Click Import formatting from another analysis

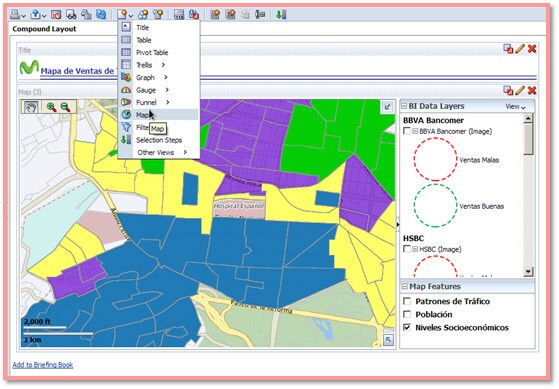click(194, 15)
